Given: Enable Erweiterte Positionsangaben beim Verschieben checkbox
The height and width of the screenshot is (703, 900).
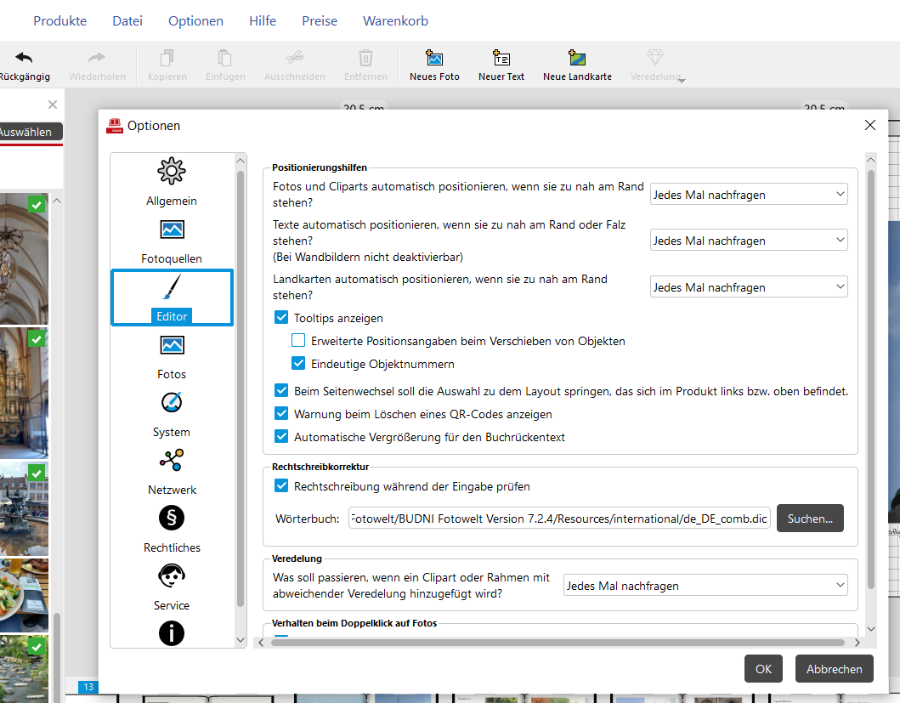Looking at the screenshot, I should pyautogui.click(x=299, y=341).
